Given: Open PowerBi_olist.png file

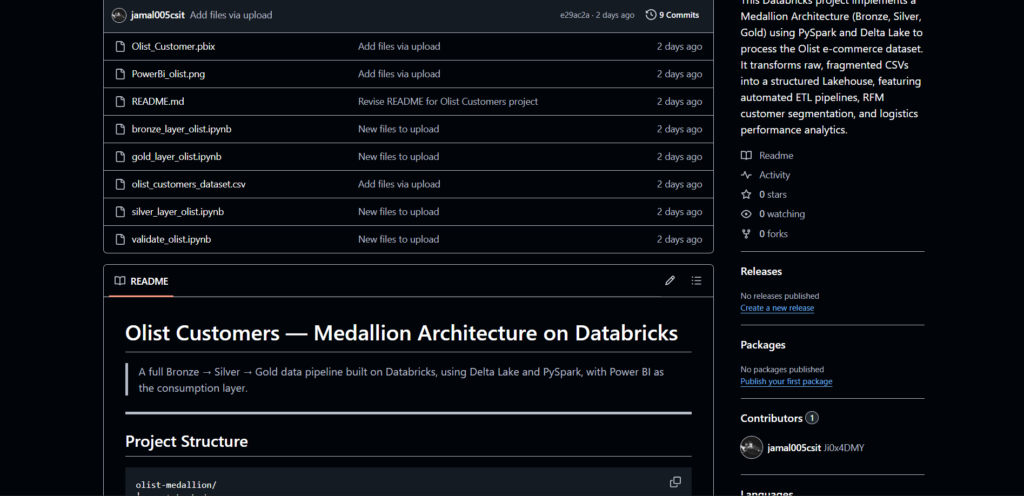Looking at the screenshot, I should click(x=168, y=74).
